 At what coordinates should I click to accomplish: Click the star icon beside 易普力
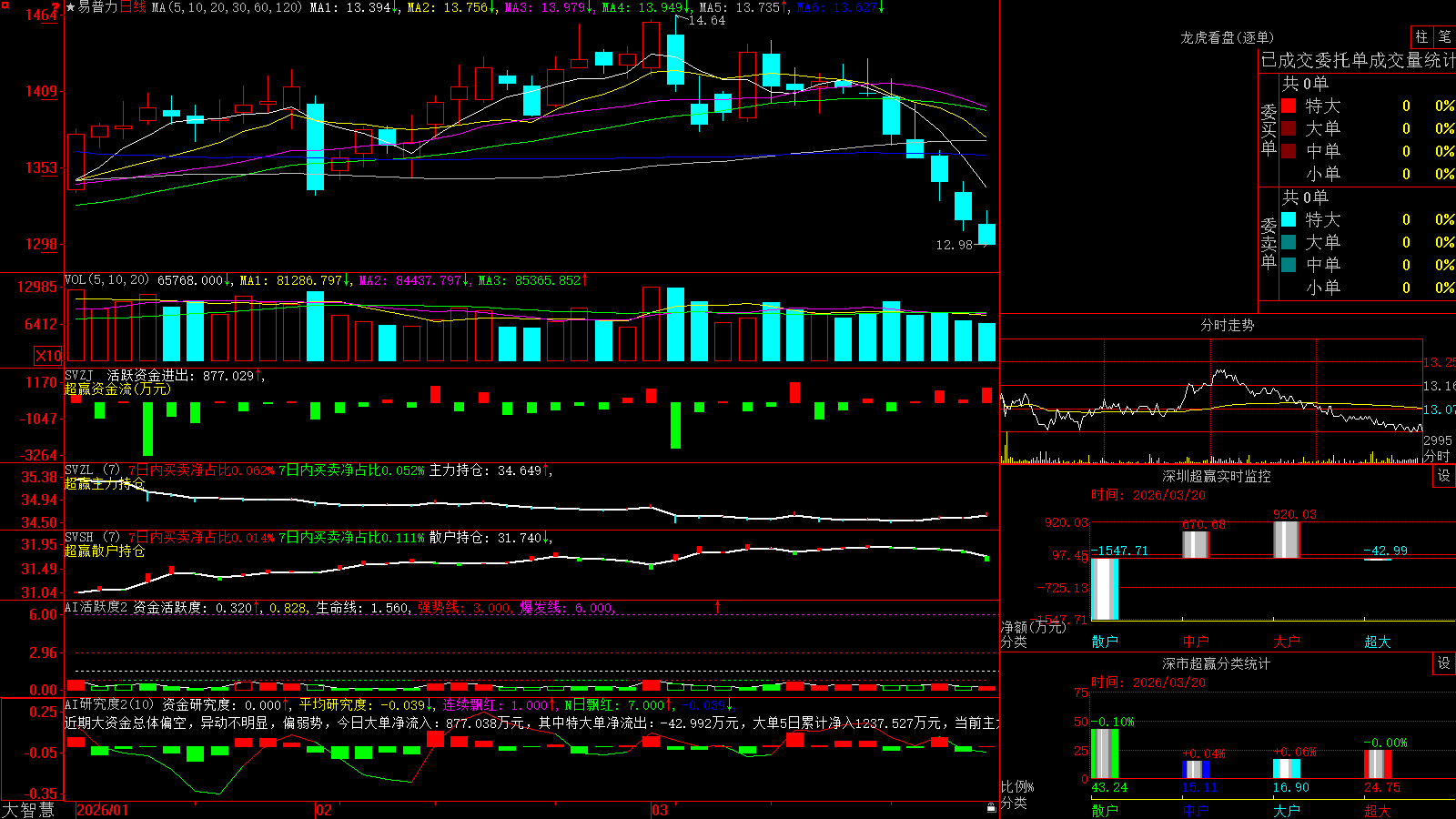tap(71, 7)
